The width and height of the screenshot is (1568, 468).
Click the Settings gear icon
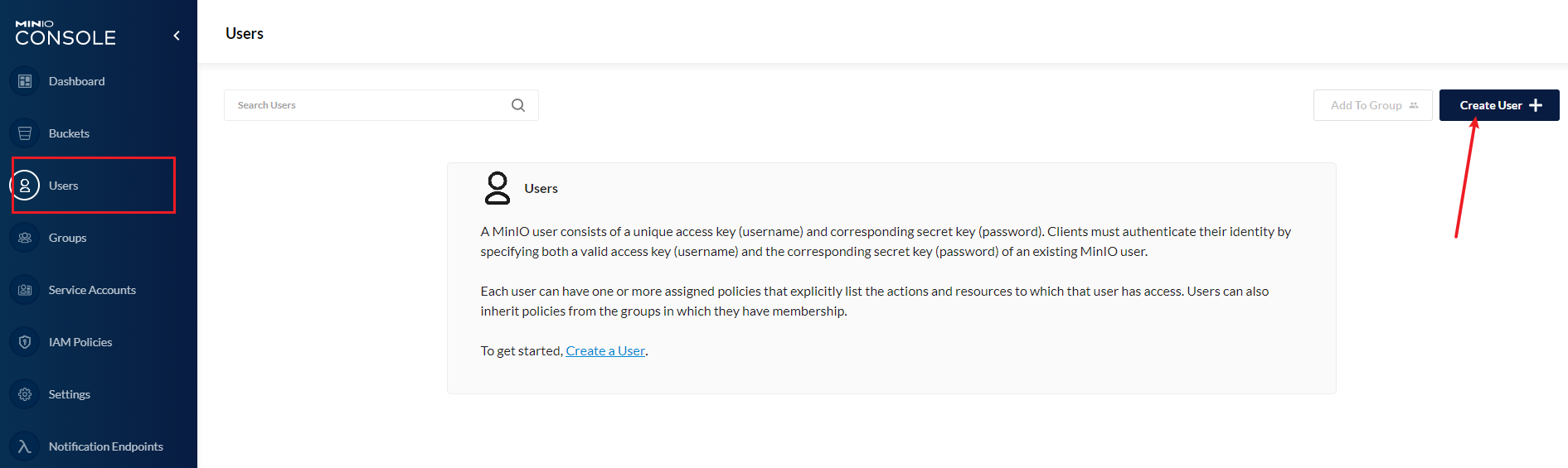25,394
